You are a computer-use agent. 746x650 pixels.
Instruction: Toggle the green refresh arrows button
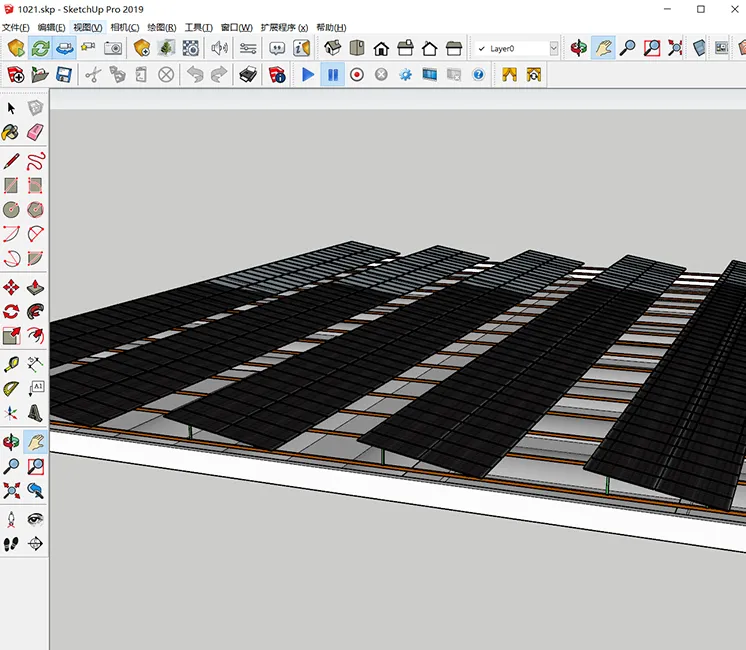(40, 48)
